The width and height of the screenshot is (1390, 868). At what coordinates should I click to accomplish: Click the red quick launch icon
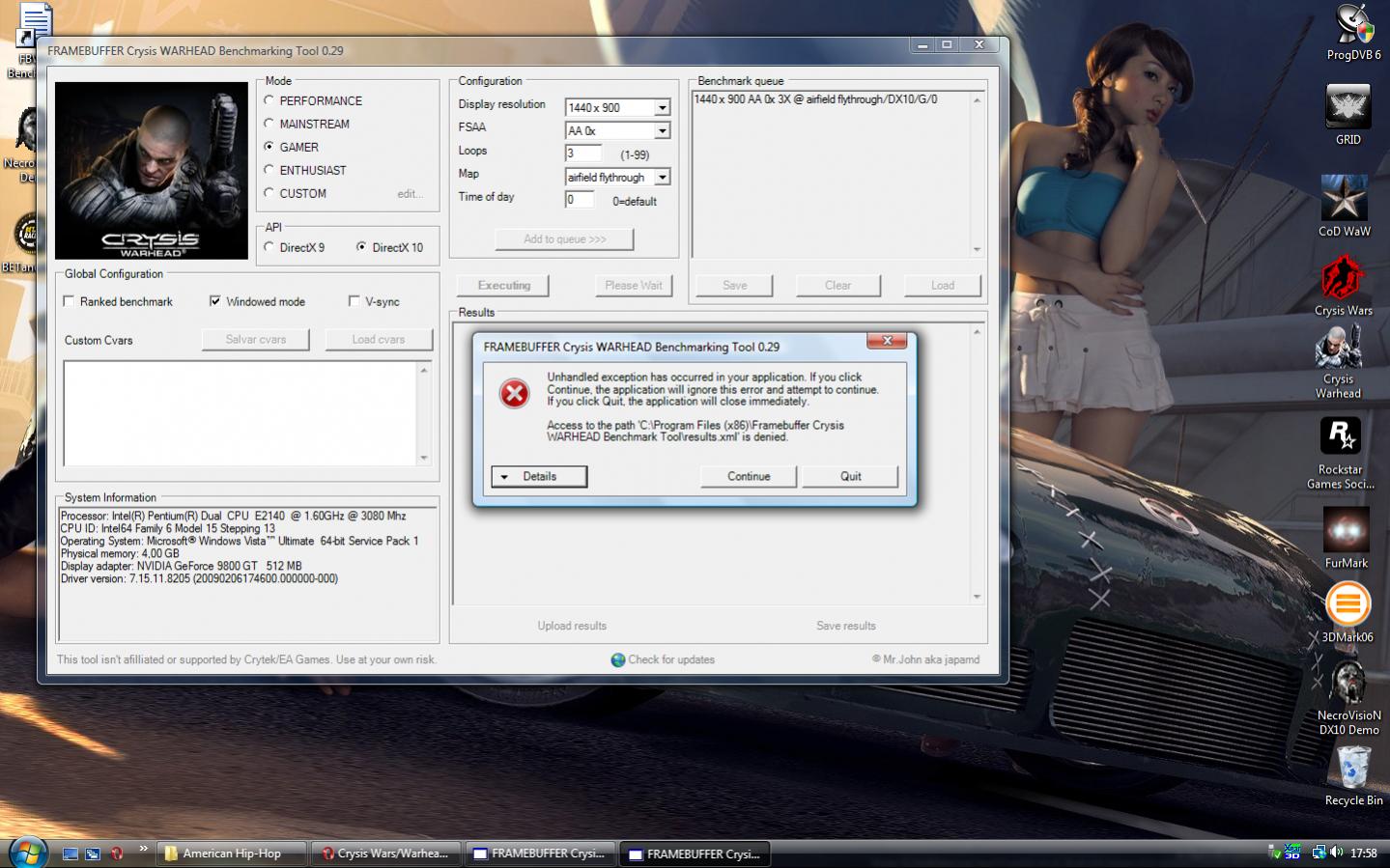click(117, 854)
